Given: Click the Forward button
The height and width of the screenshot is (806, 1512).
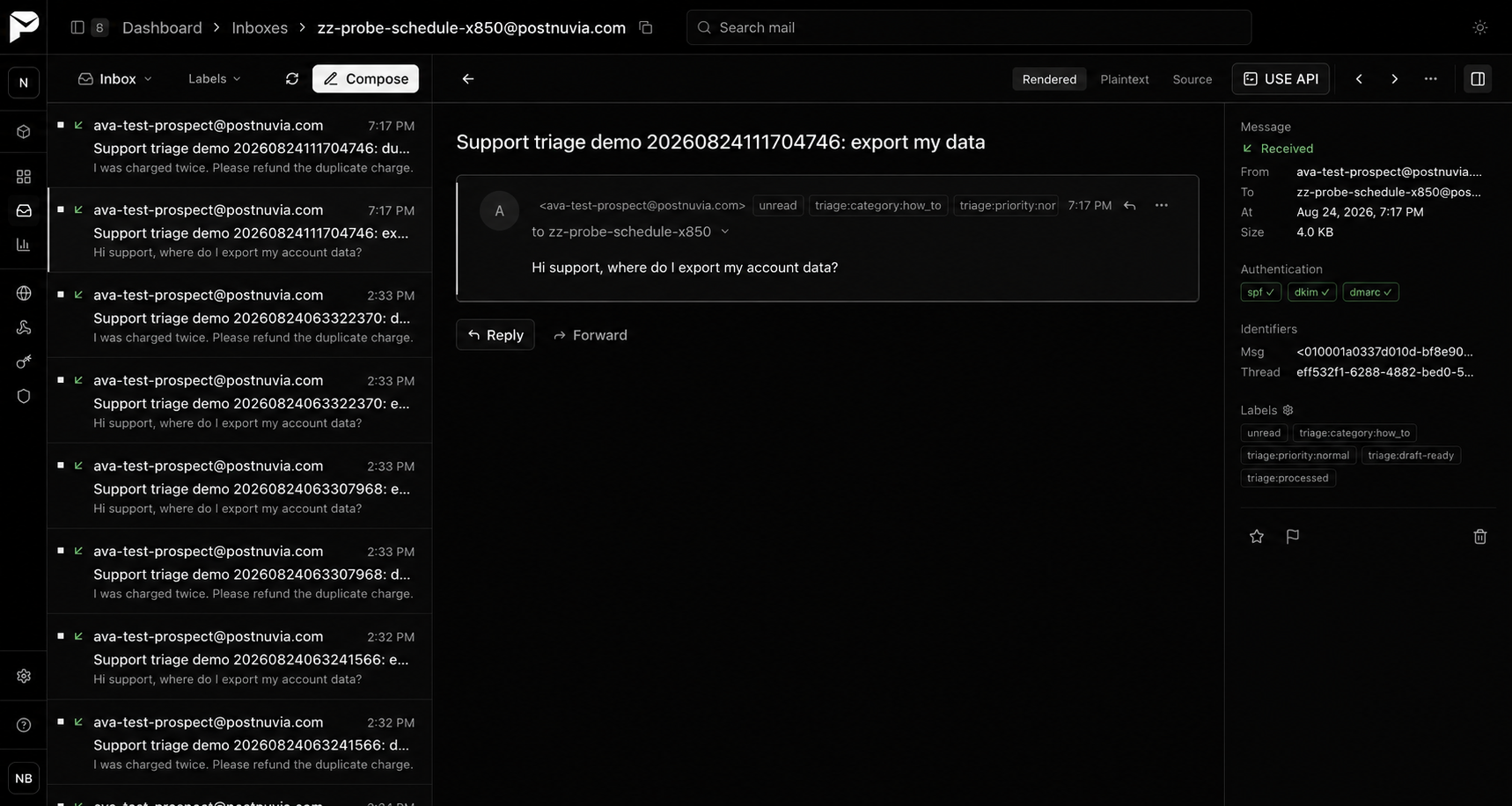Looking at the screenshot, I should coord(591,335).
